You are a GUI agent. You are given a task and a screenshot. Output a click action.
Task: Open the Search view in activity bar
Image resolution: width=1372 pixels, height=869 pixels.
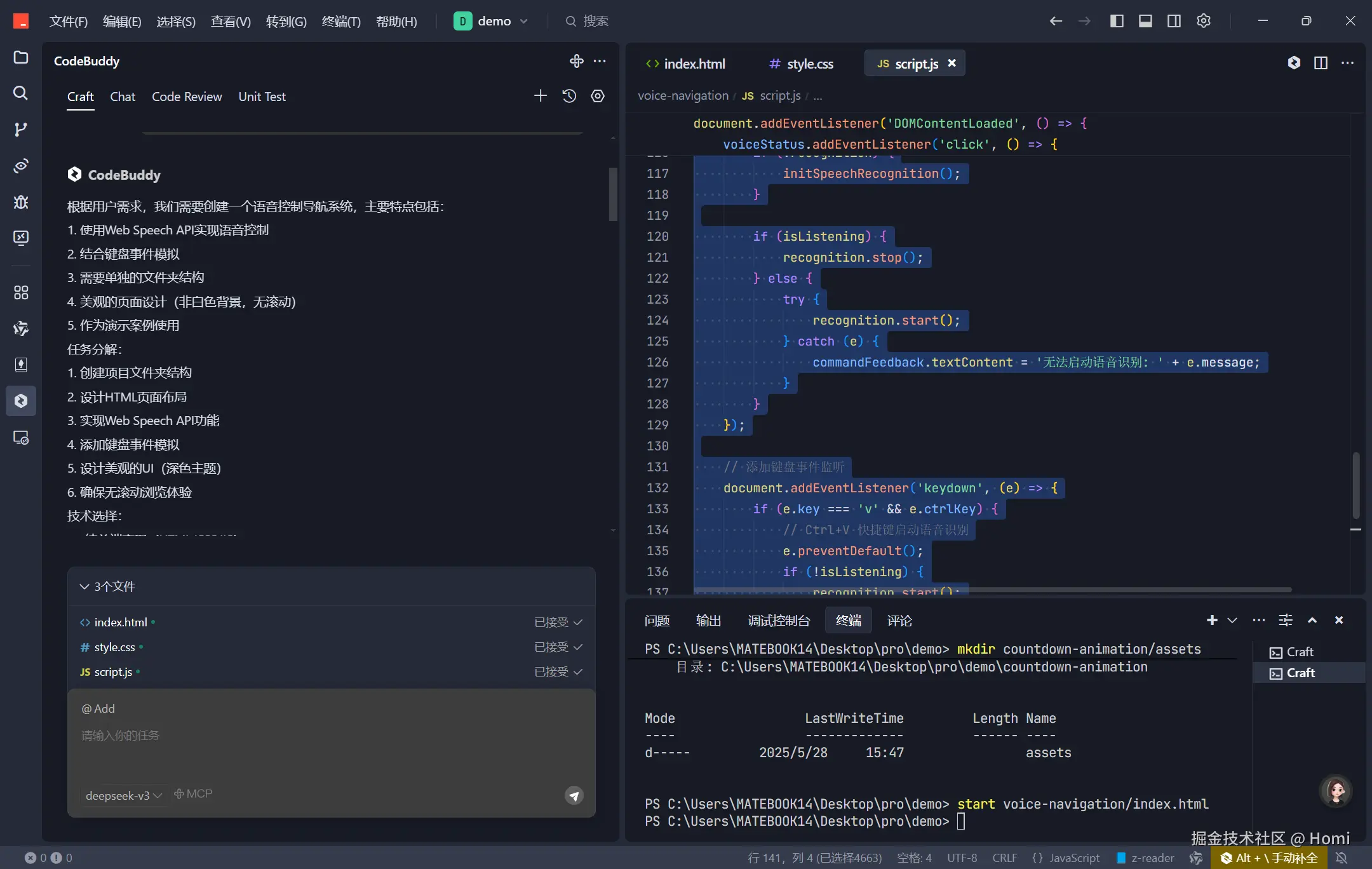21,93
